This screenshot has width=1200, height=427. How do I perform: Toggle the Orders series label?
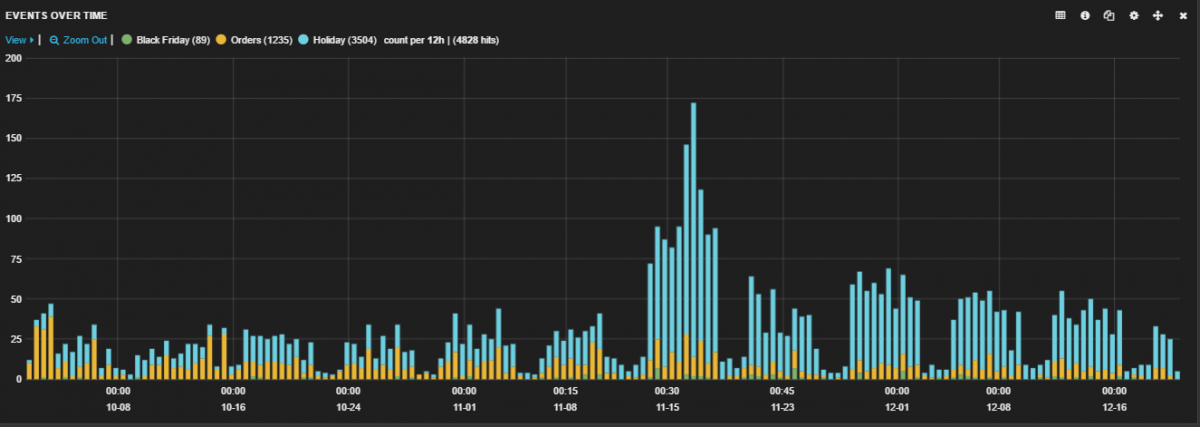(x=260, y=40)
